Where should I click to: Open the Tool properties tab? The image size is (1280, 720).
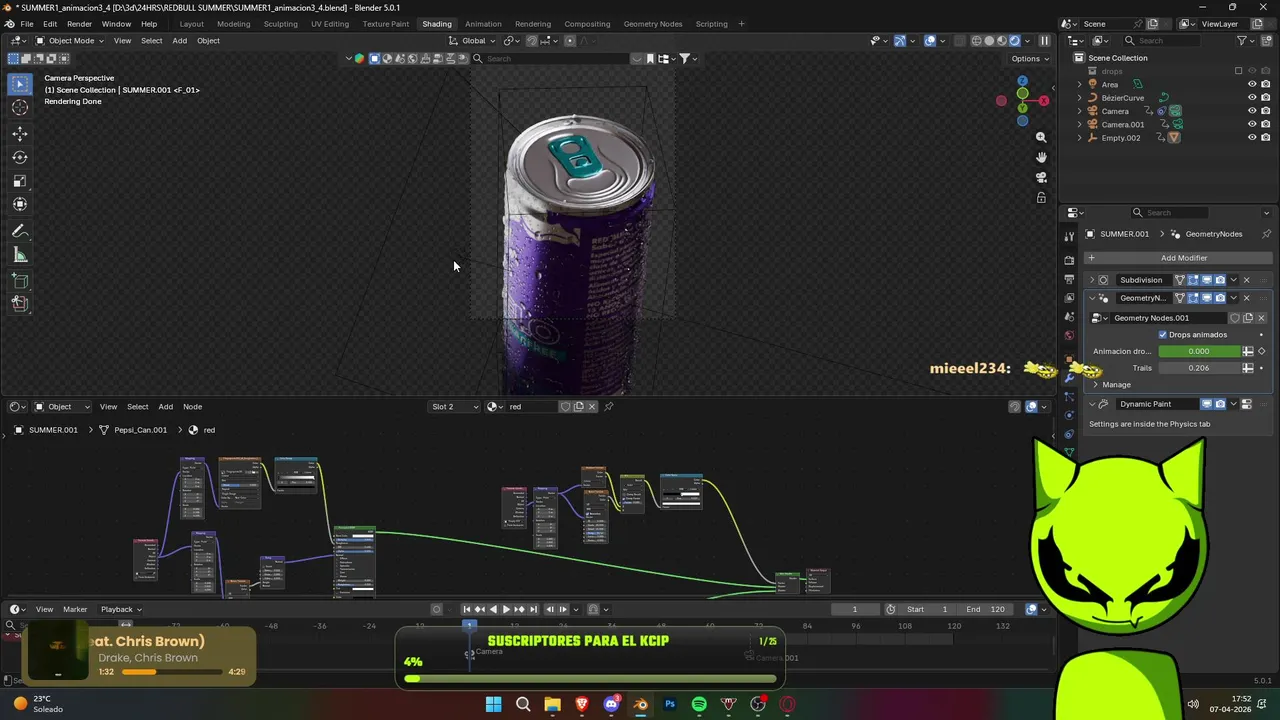click(1069, 237)
